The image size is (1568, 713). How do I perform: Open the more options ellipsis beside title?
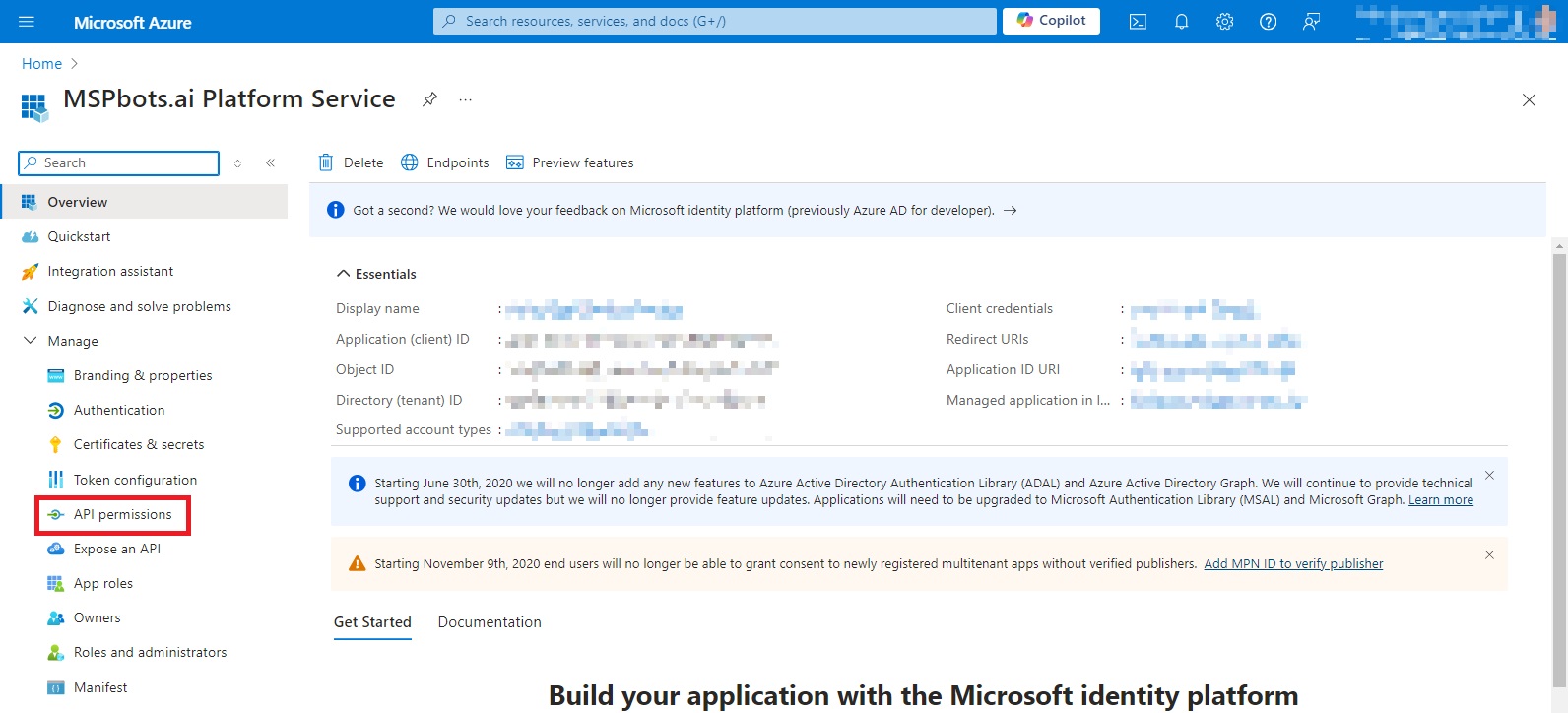click(465, 99)
